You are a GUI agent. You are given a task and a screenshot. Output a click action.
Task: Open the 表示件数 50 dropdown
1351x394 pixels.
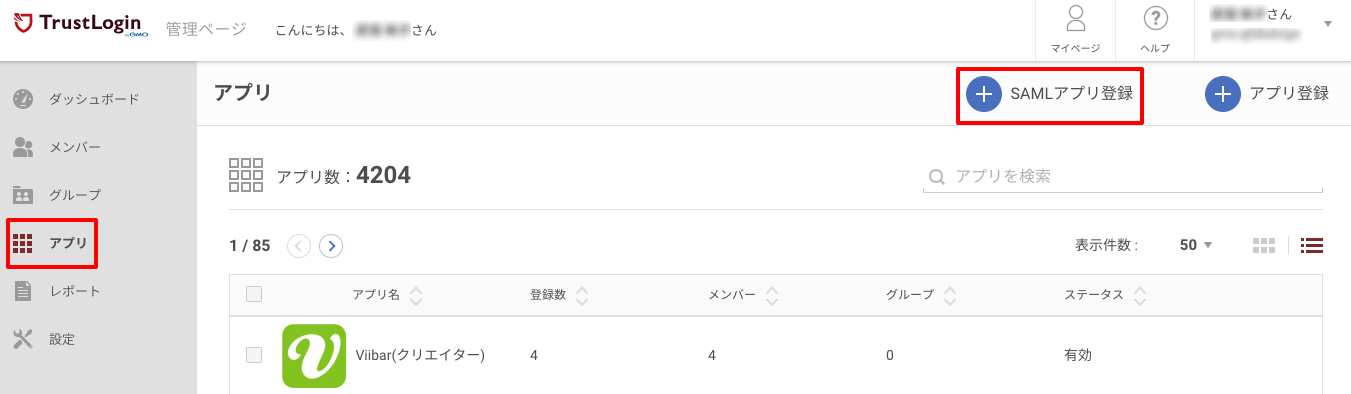pyautogui.click(x=1196, y=245)
